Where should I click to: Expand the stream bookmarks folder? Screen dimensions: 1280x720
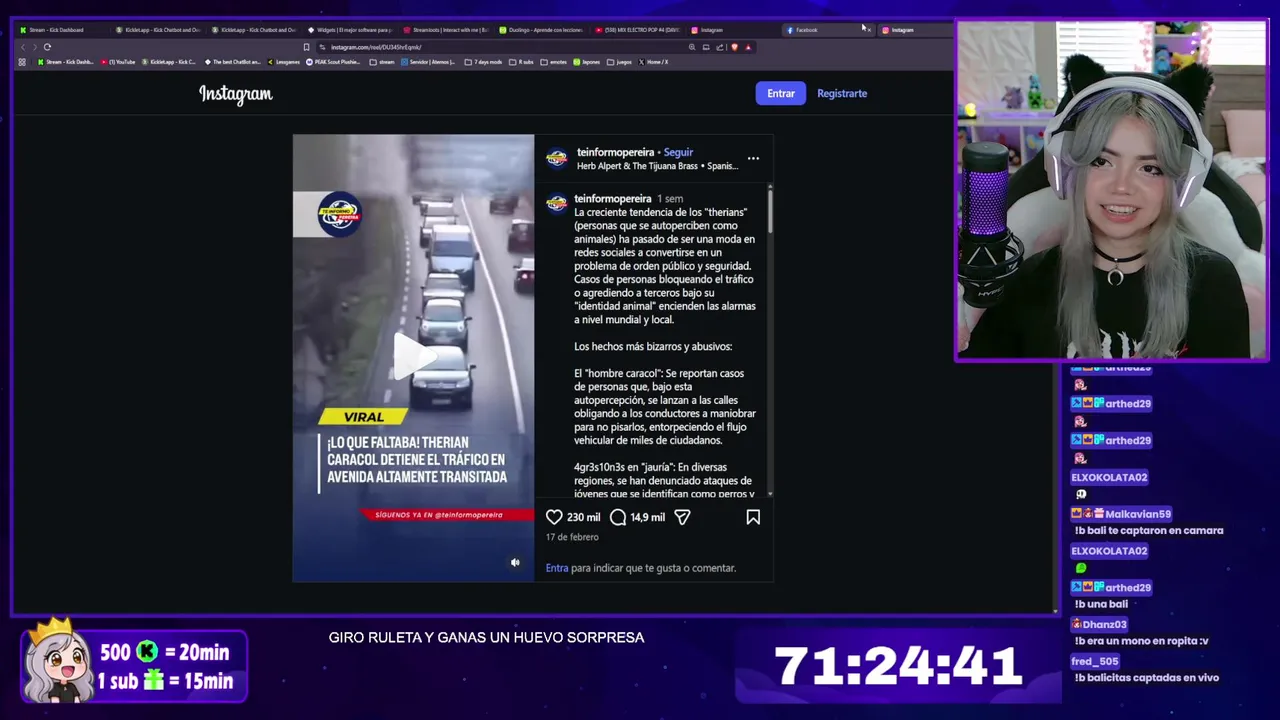[x=382, y=62]
